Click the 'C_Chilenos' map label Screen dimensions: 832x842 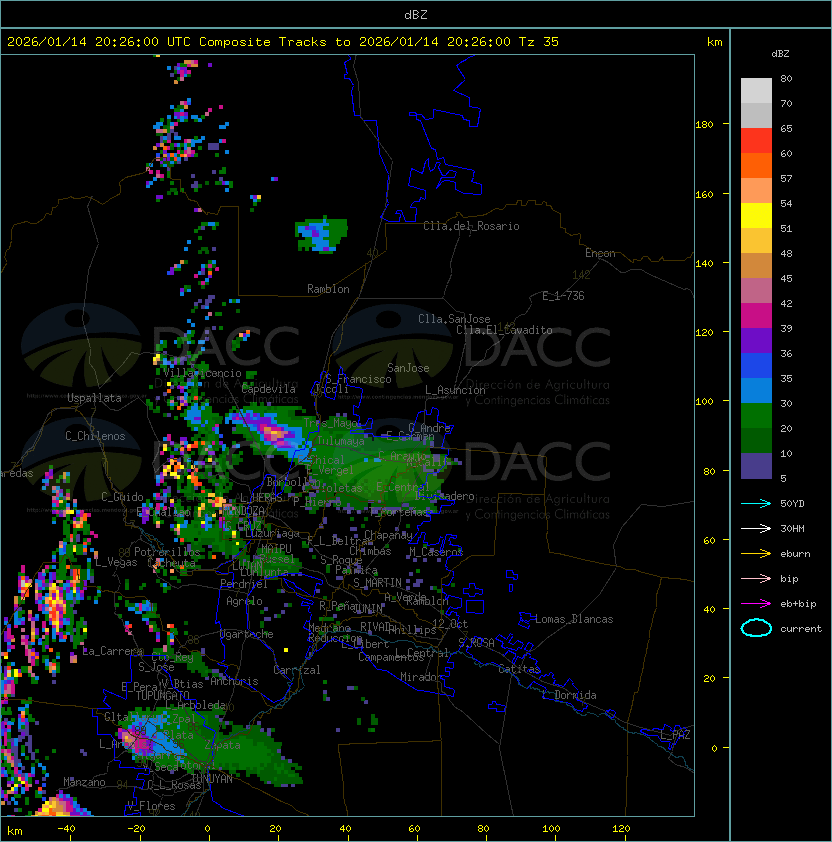click(x=95, y=436)
